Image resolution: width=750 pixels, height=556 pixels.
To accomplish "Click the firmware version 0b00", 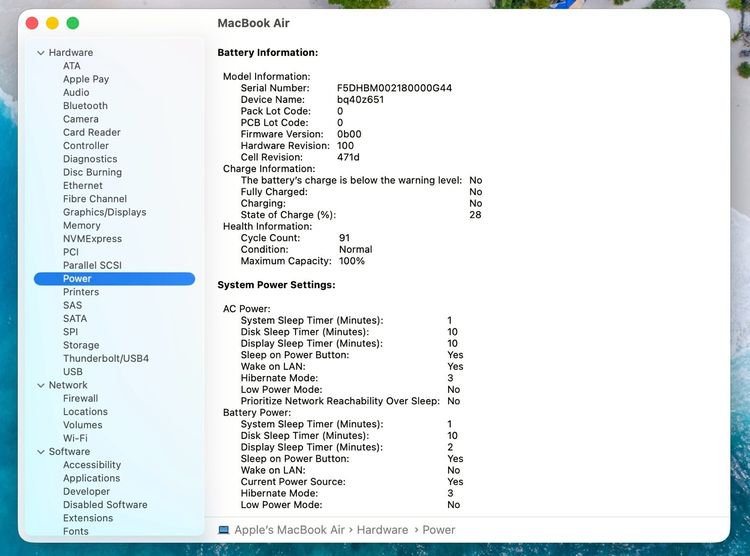I will click(x=349, y=134).
